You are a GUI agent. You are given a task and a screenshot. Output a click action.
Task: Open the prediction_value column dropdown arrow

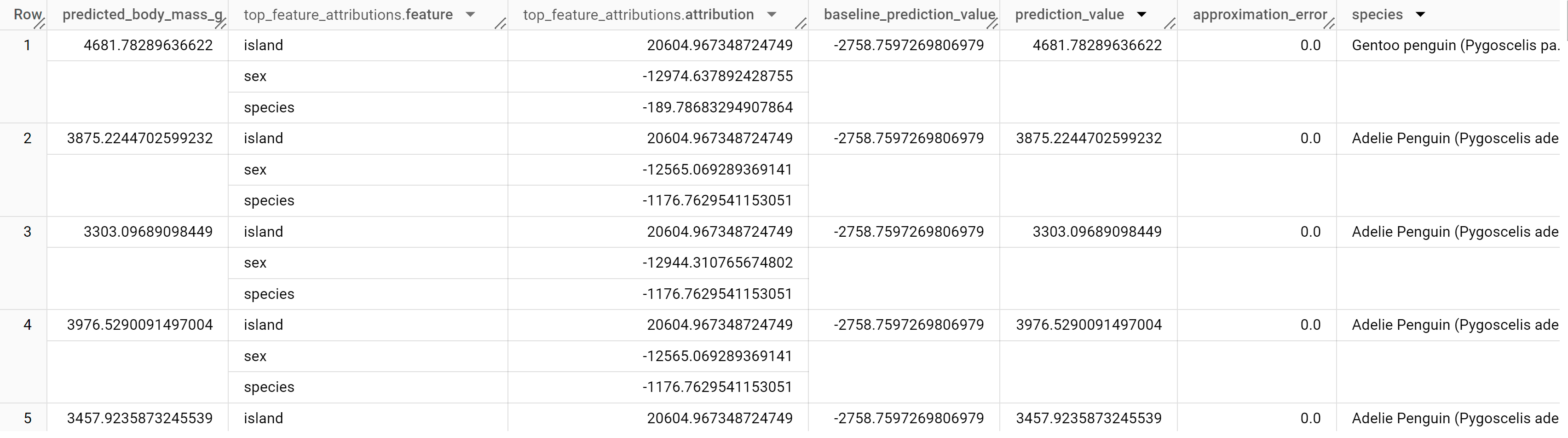coord(1142,14)
